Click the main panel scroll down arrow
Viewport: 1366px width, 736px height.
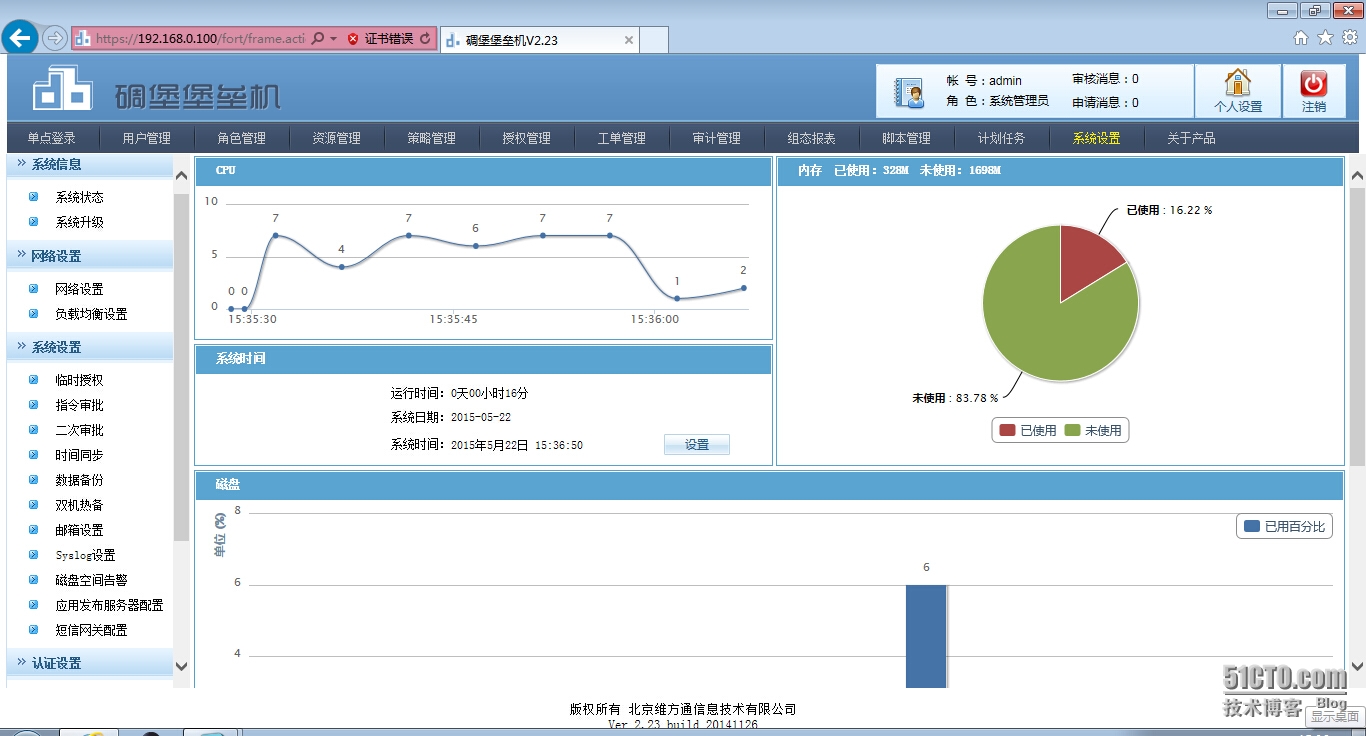click(1357, 666)
